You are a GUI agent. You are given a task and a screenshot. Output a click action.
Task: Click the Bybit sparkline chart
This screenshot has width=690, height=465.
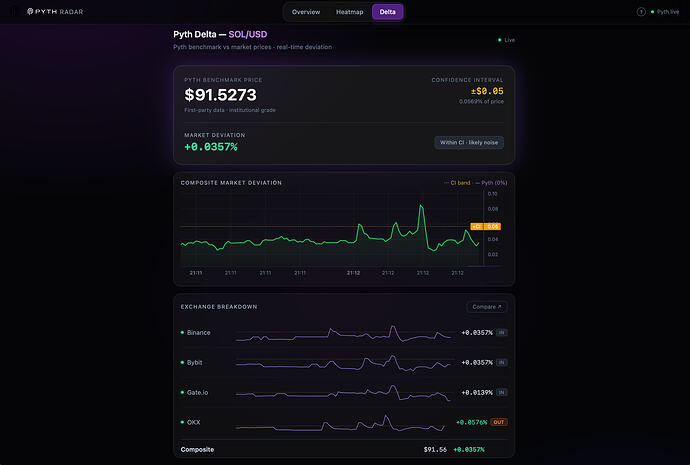343,363
